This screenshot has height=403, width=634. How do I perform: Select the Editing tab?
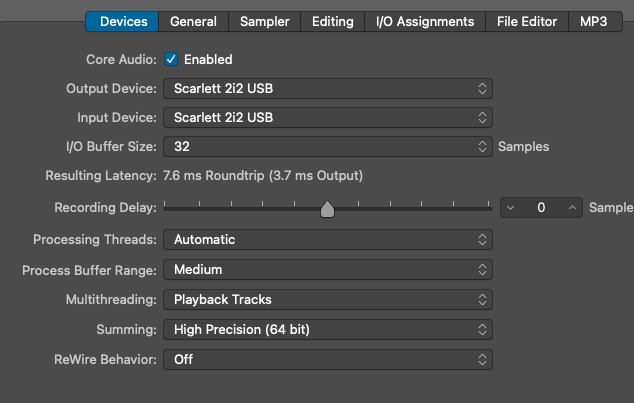coord(332,21)
